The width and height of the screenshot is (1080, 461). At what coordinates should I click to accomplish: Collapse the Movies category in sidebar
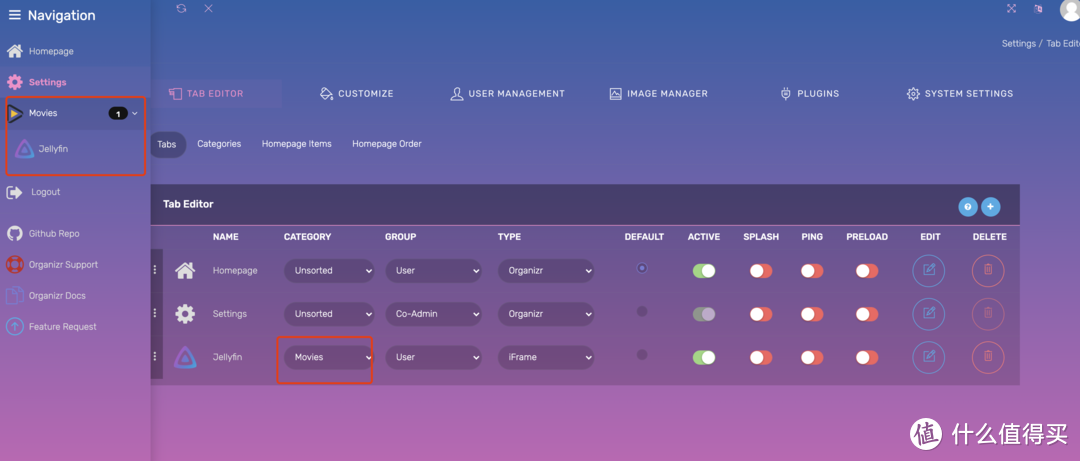[x=135, y=114]
